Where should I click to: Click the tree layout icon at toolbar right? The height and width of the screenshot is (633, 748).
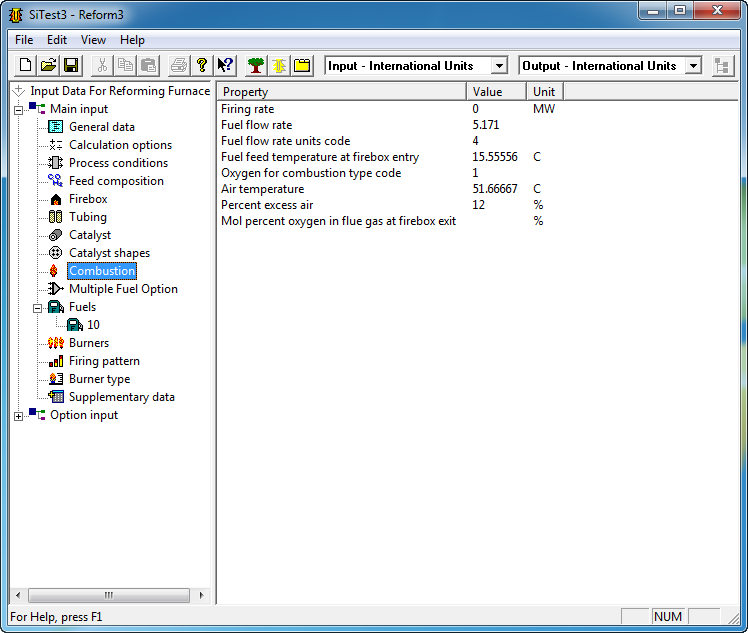[722, 66]
